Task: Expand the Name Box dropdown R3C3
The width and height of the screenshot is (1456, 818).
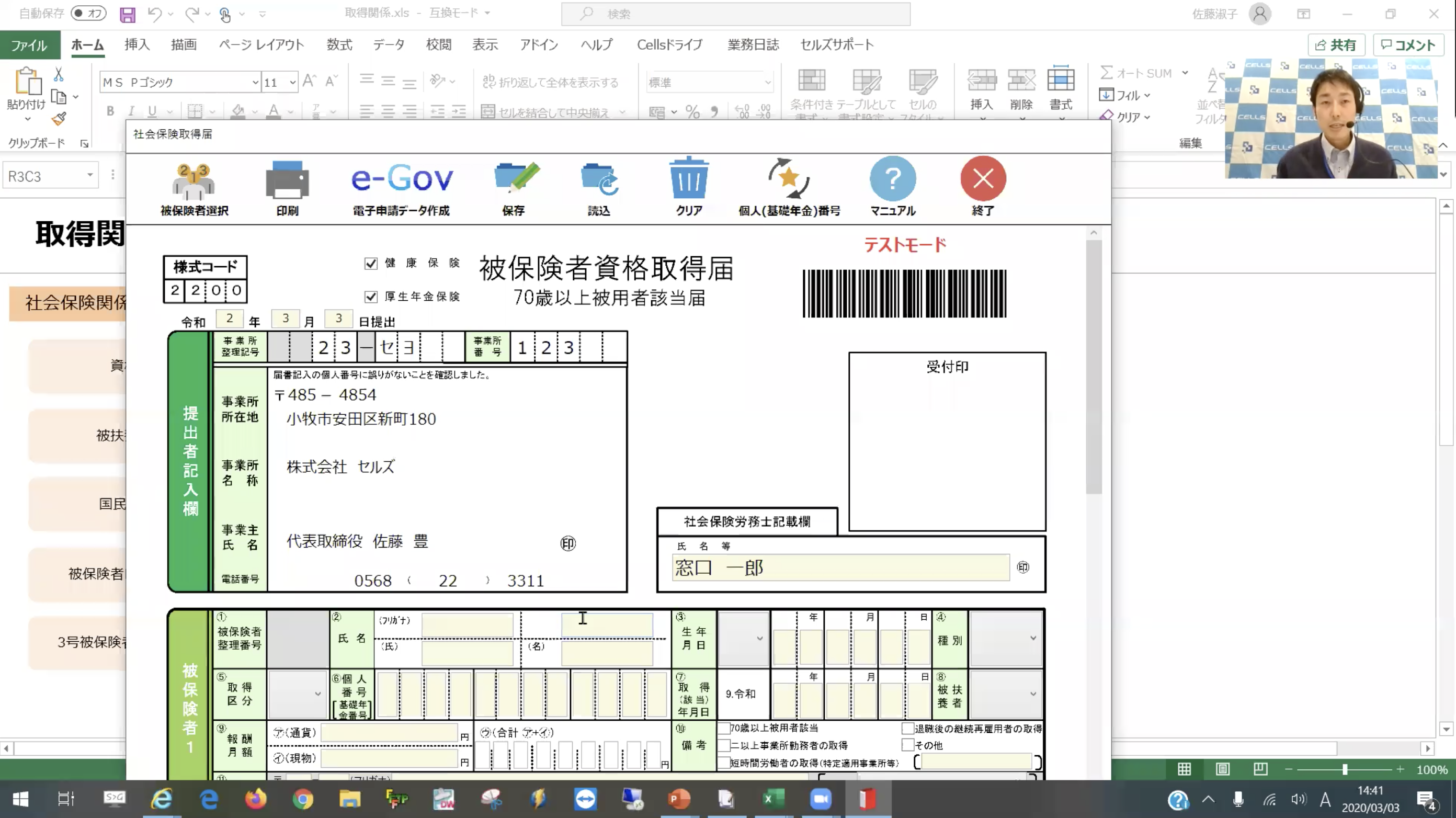Action: tap(90, 175)
